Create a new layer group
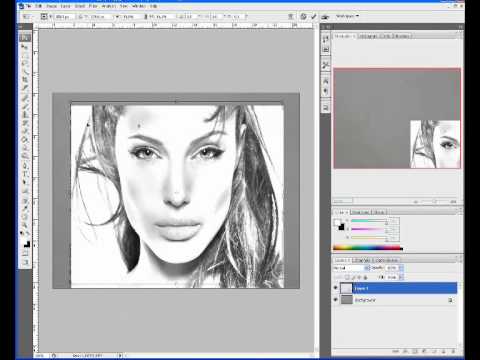Screen dimensions: 480x360 (x=434, y=351)
